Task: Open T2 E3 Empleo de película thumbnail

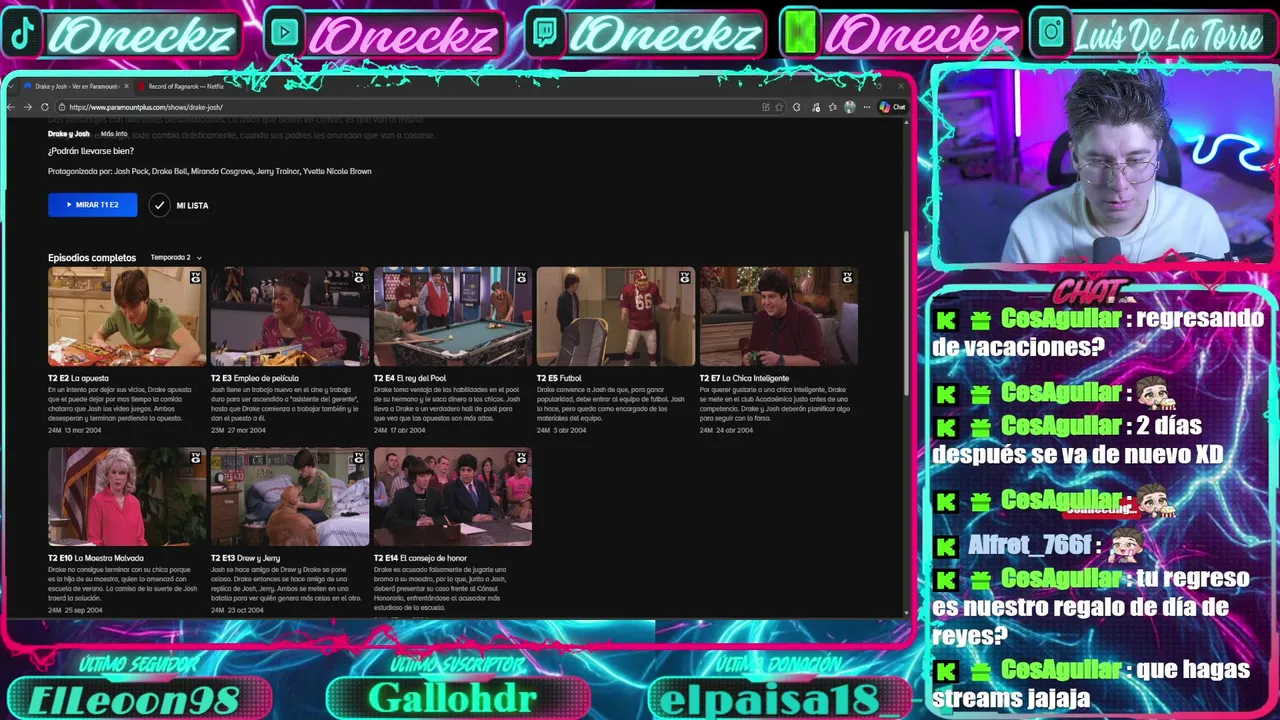Action: 290,316
